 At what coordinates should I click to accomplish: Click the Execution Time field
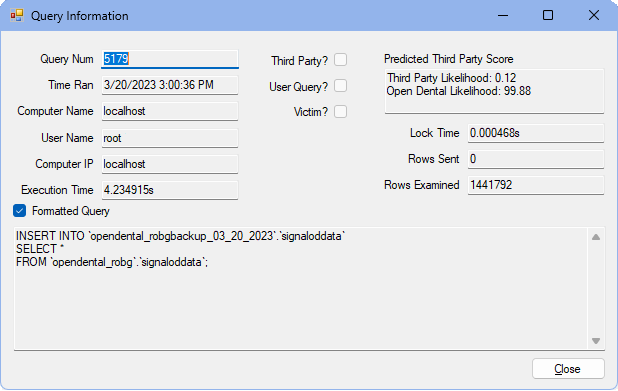[170, 190]
